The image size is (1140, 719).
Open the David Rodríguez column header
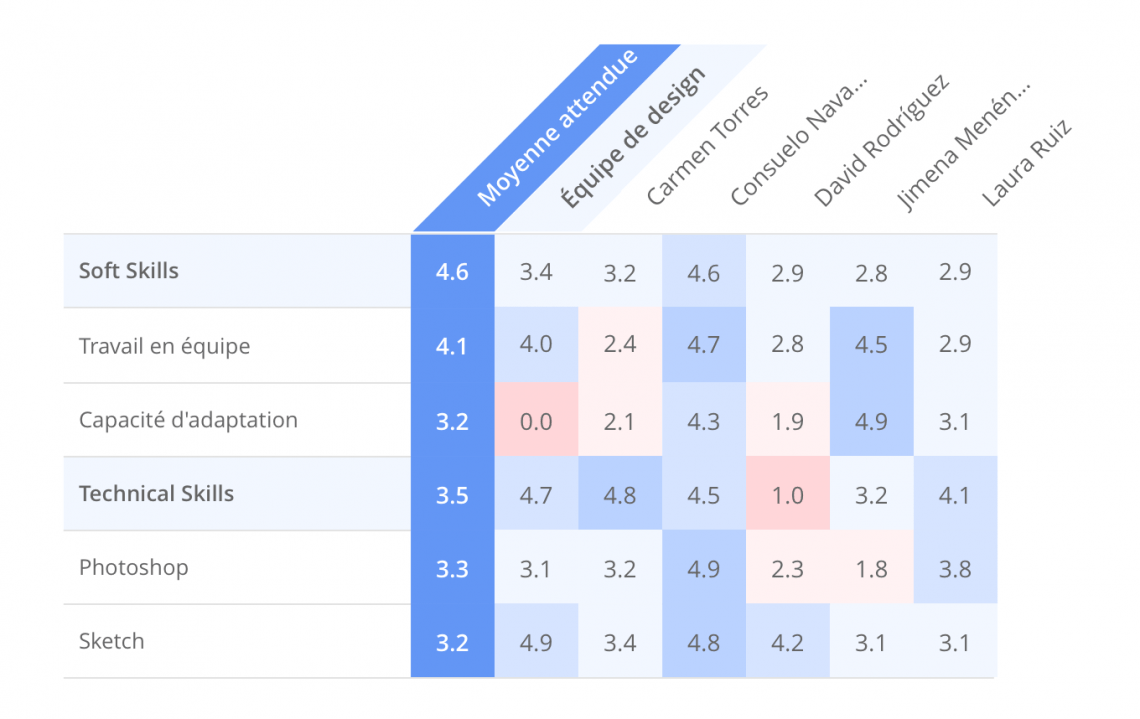point(881,140)
